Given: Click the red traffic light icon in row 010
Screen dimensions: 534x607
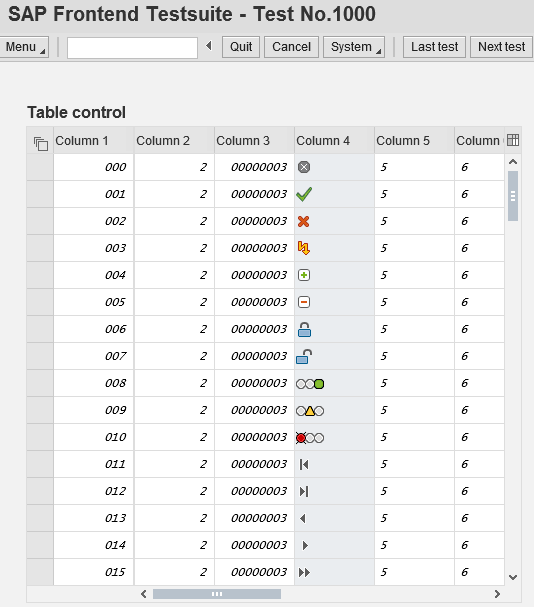Looking at the screenshot, I should [x=310, y=438].
